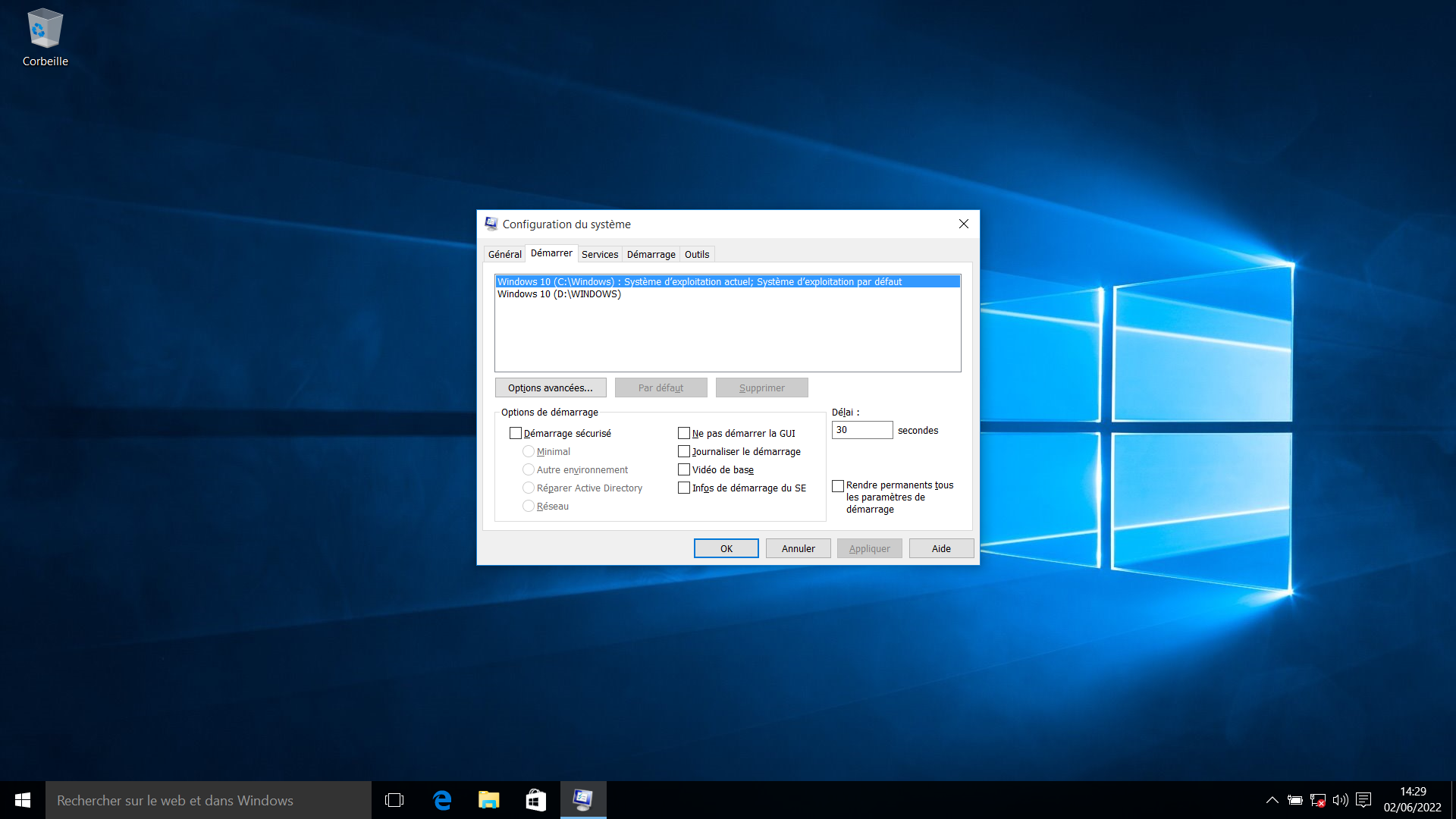Click the Windows Start button
This screenshot has height=819, width=1456.
pos(23,800)
